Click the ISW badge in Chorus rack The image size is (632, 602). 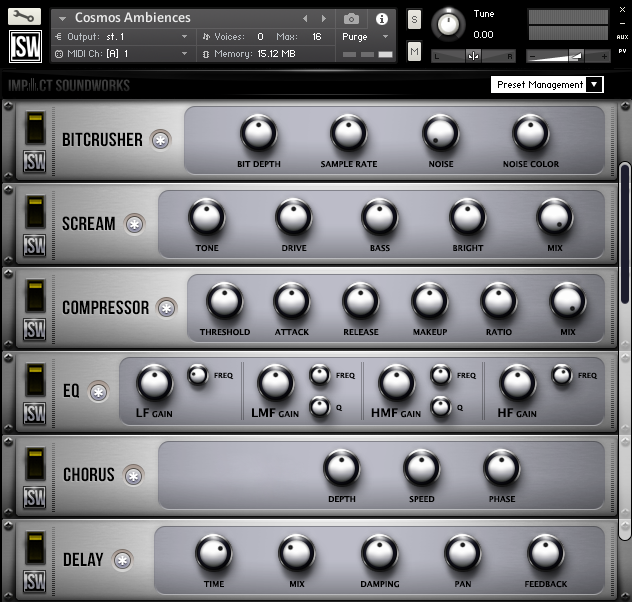[x=34, y=498]
